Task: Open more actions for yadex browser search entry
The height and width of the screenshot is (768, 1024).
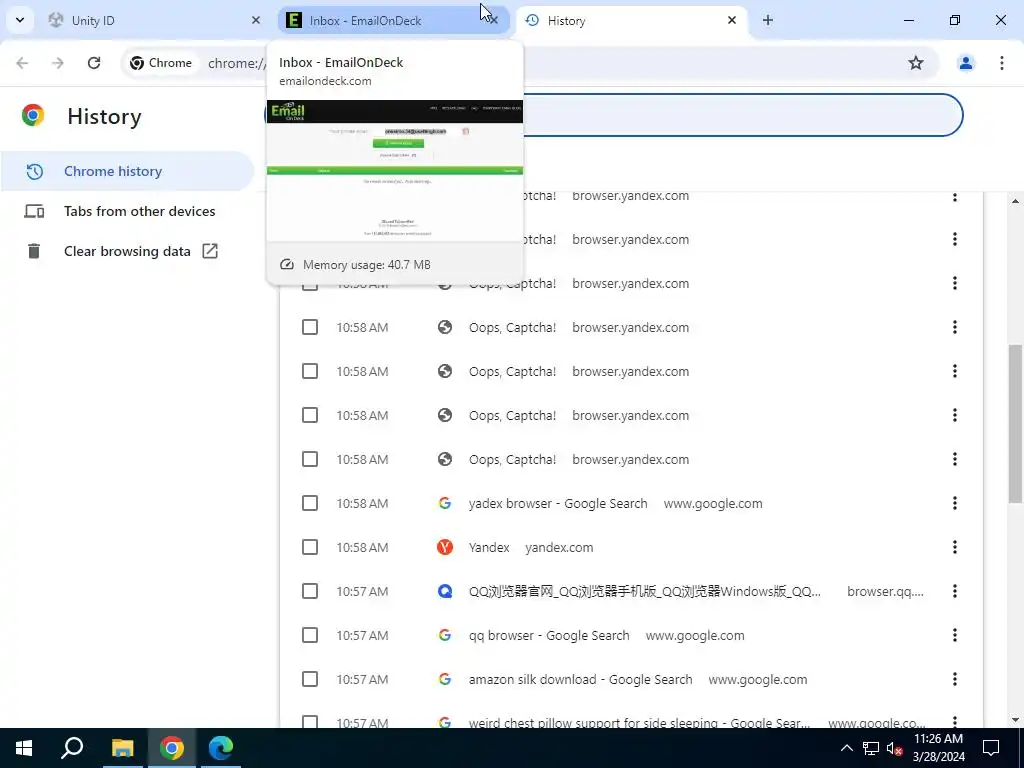Action: tap(955, 503)
